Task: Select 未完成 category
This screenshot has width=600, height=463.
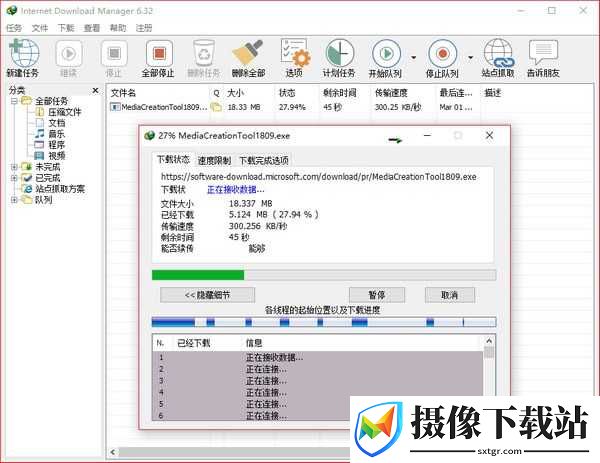Action: click(48, 167)
